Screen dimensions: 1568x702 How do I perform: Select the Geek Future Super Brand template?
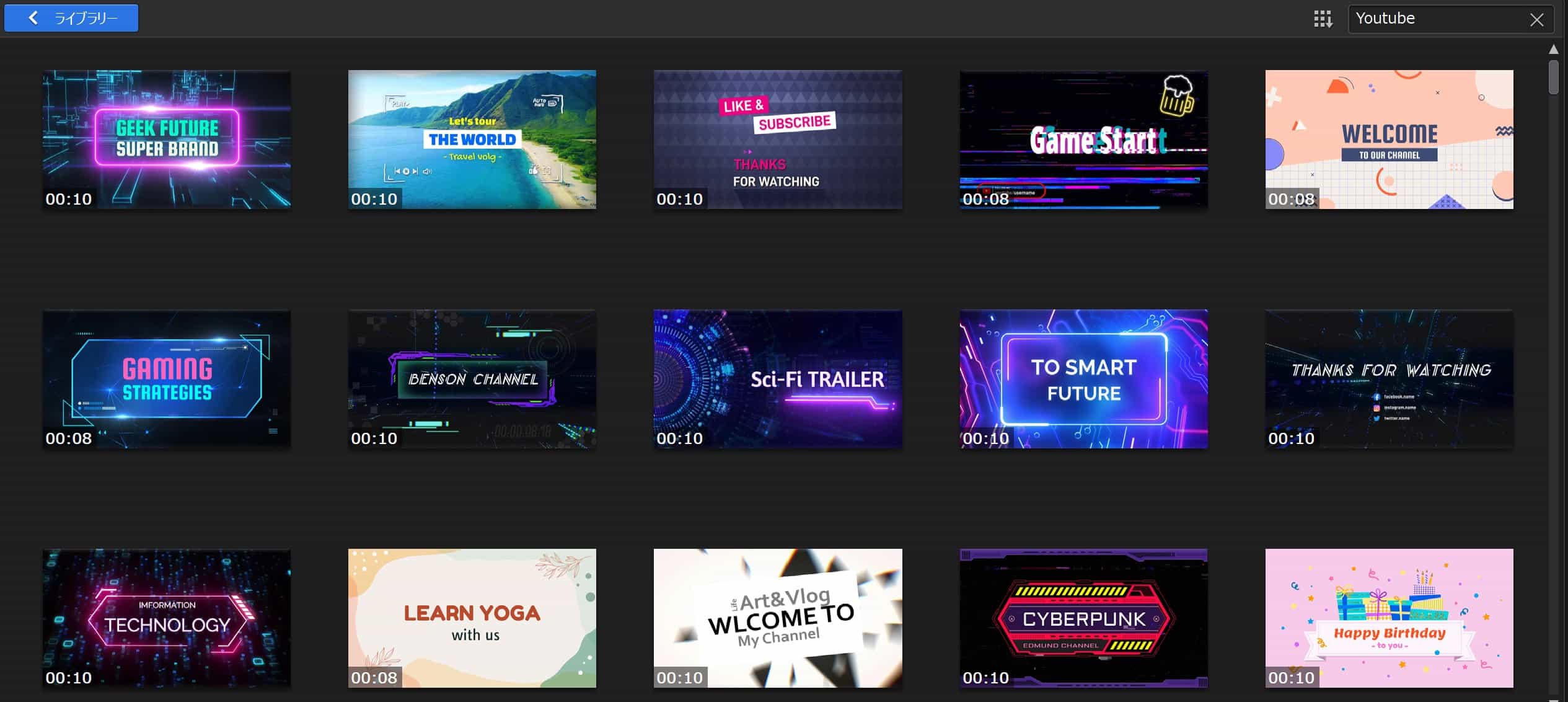[x=167, y=139]
